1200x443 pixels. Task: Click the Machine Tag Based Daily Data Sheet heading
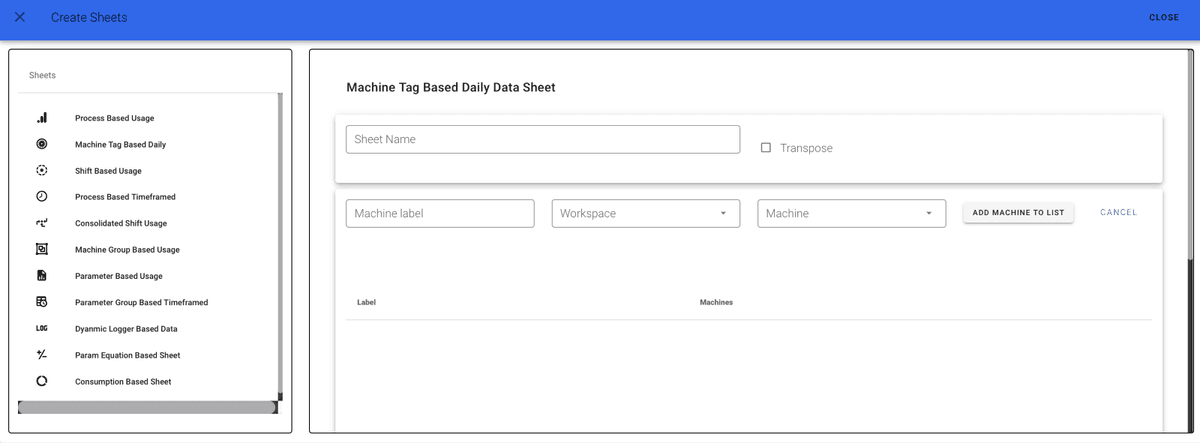point(451,88)
